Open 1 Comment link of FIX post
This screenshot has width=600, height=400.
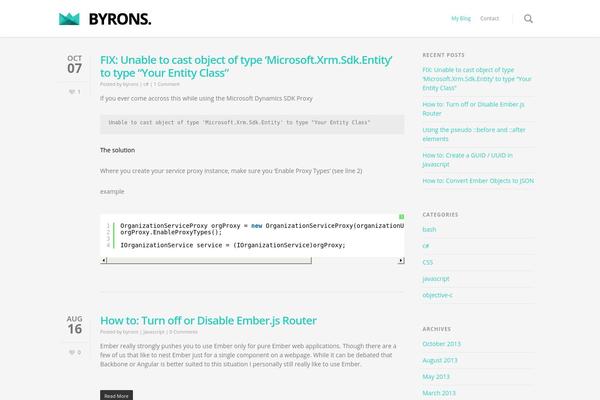(x=166, y=84)
